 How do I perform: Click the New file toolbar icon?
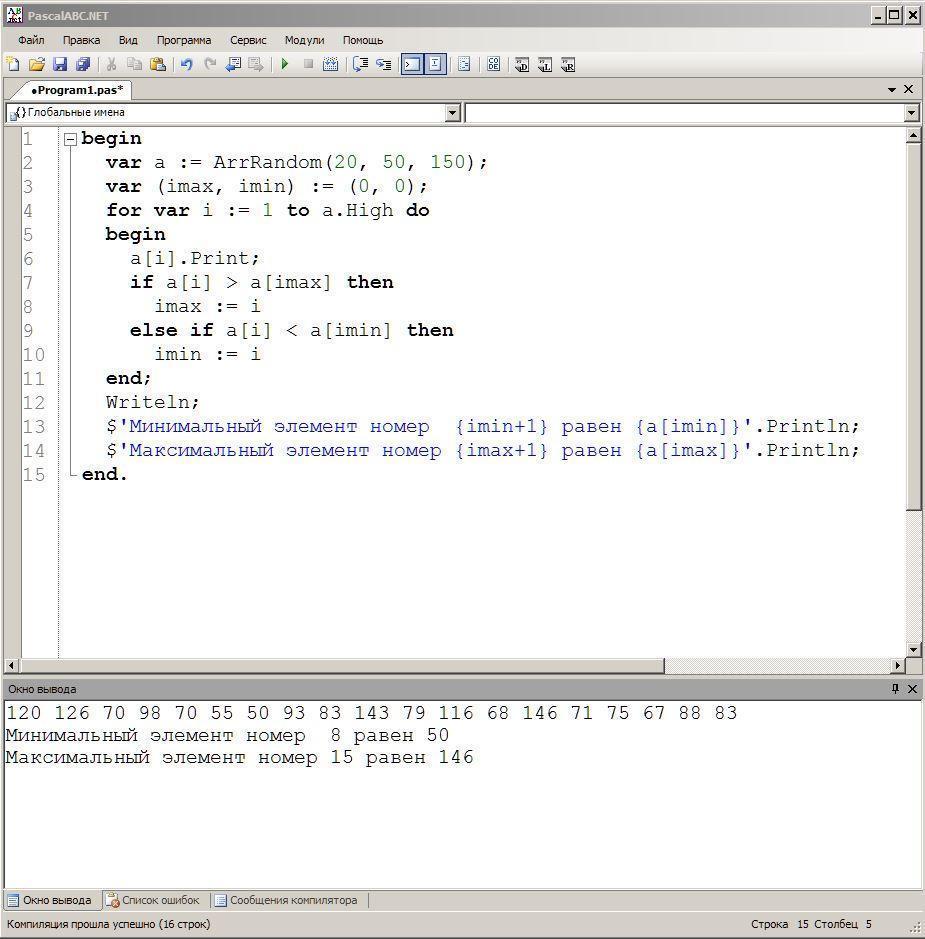(x=13, y=65)
